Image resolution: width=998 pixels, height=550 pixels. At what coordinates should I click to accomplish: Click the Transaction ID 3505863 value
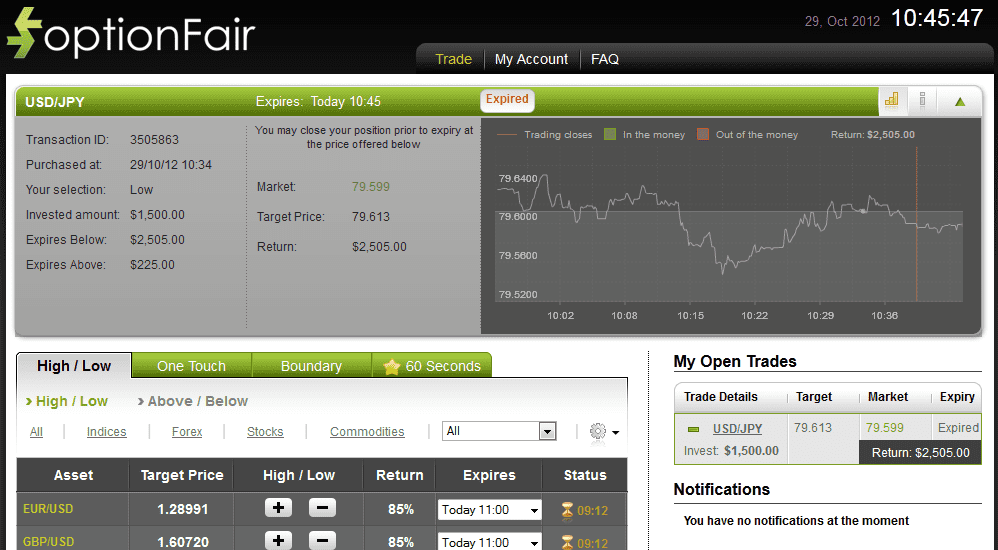(155, 139)
